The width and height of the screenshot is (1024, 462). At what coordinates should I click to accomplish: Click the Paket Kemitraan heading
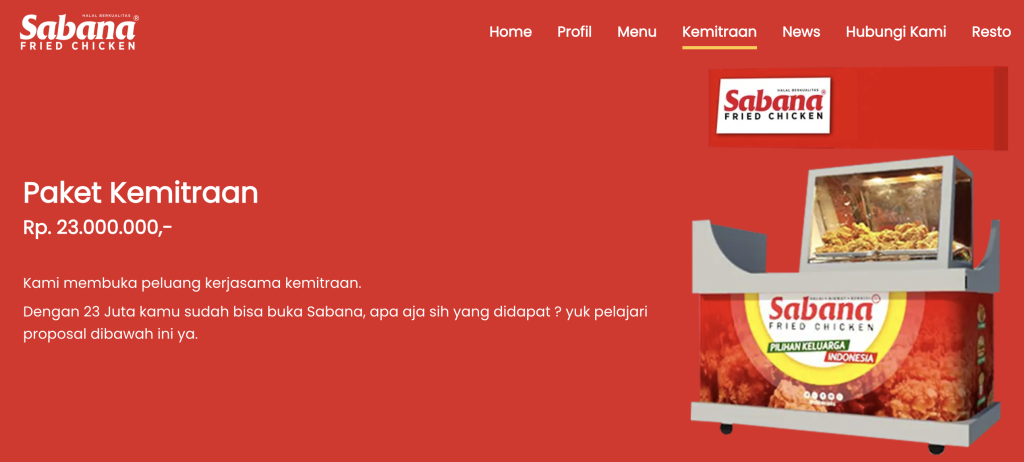140,193
